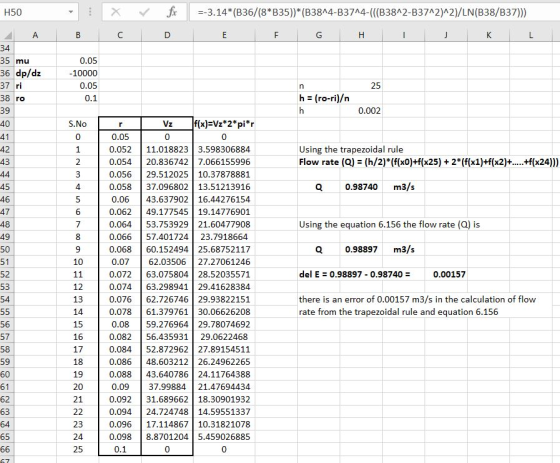This screenshot has width=560, height=463.
Task: Select column B header
Action: pyautogui.click(x=78, y=35)
